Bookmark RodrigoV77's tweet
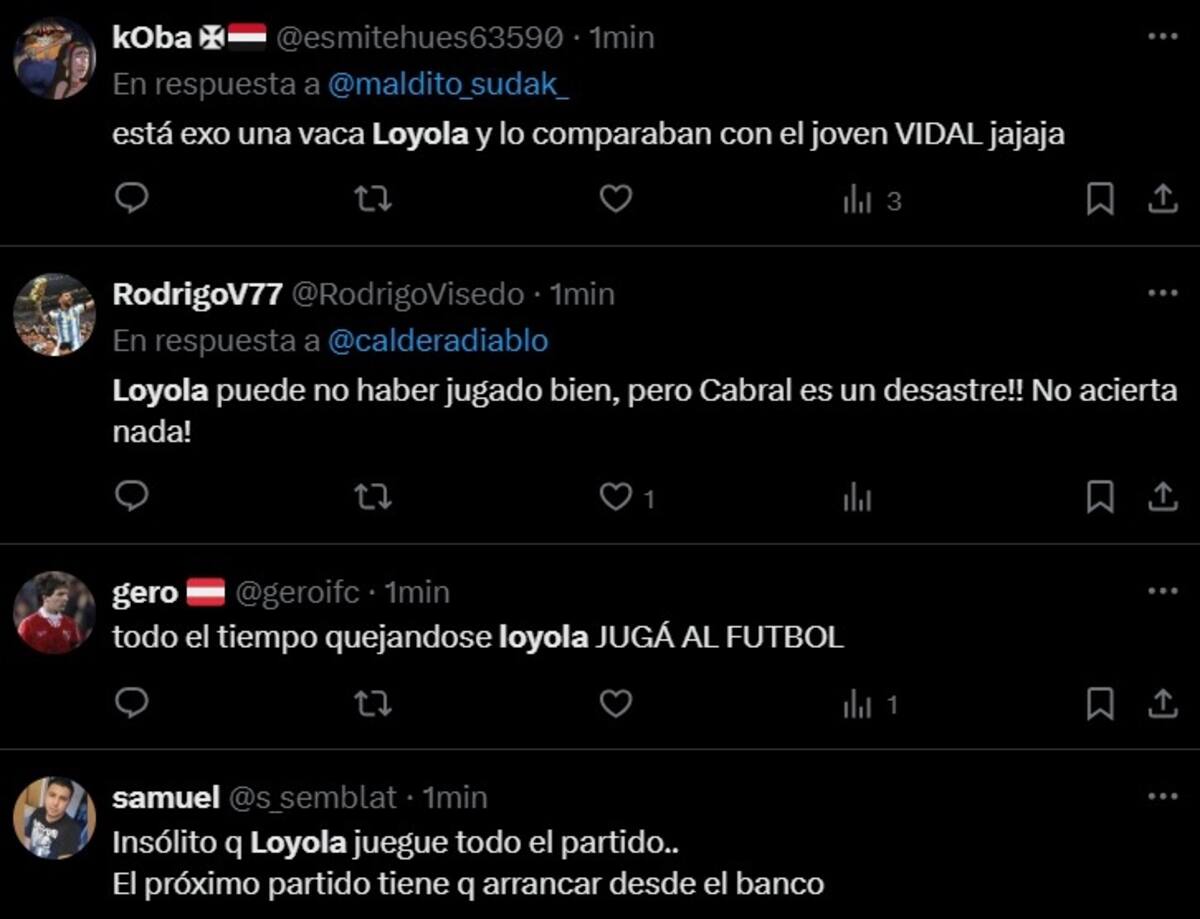Viewport: 1200px width, 919px height. (x=1100, y=497)
